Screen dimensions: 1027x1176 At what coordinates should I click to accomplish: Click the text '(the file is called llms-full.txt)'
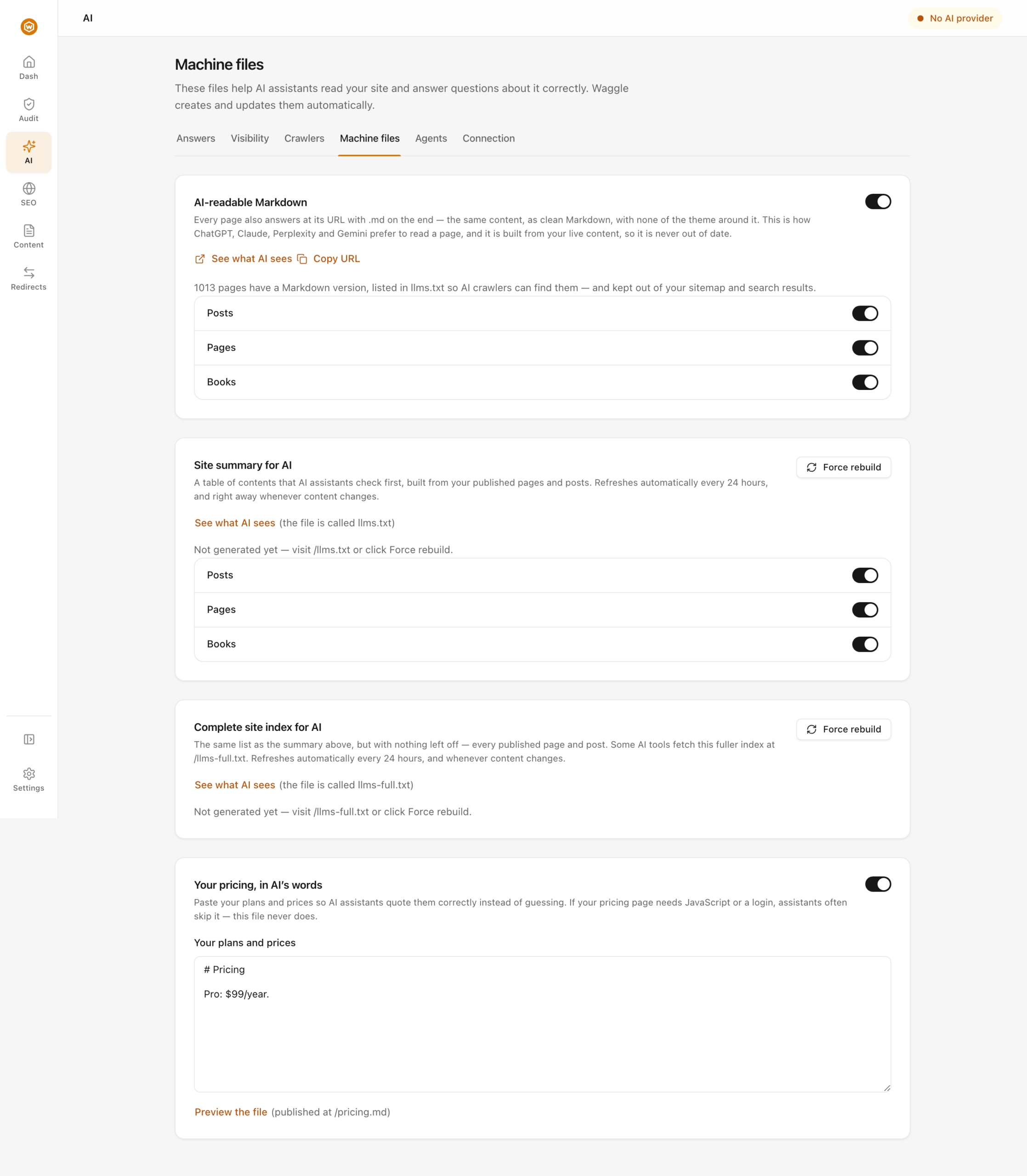click(346, 785)
